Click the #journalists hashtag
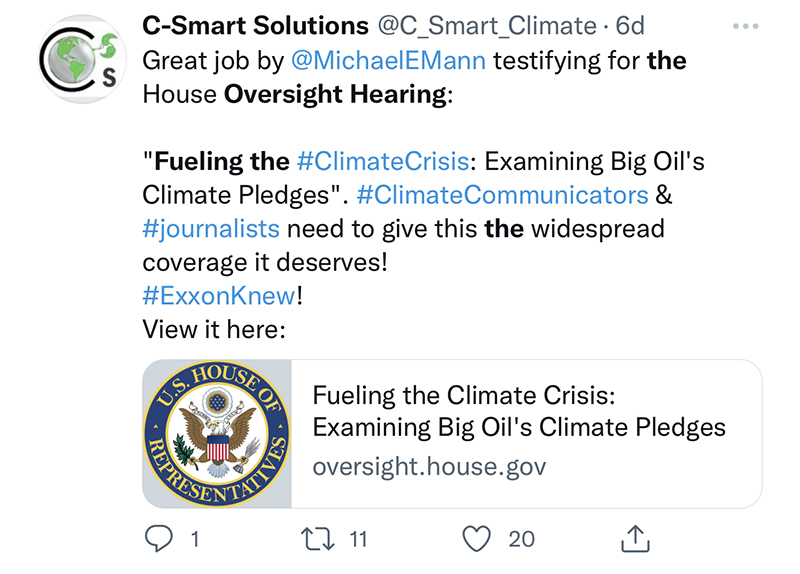Screen dimensions: 800x574 (211, 228)
